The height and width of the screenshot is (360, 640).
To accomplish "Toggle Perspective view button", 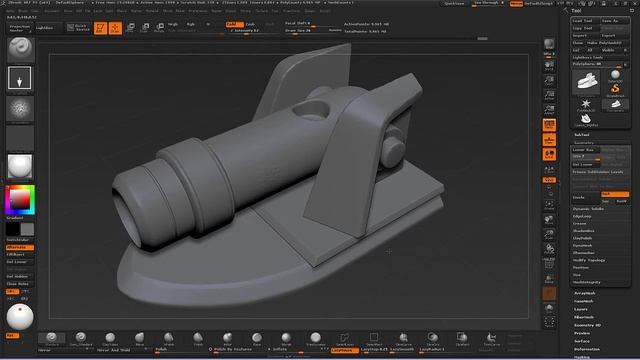I will coord(549,124).
